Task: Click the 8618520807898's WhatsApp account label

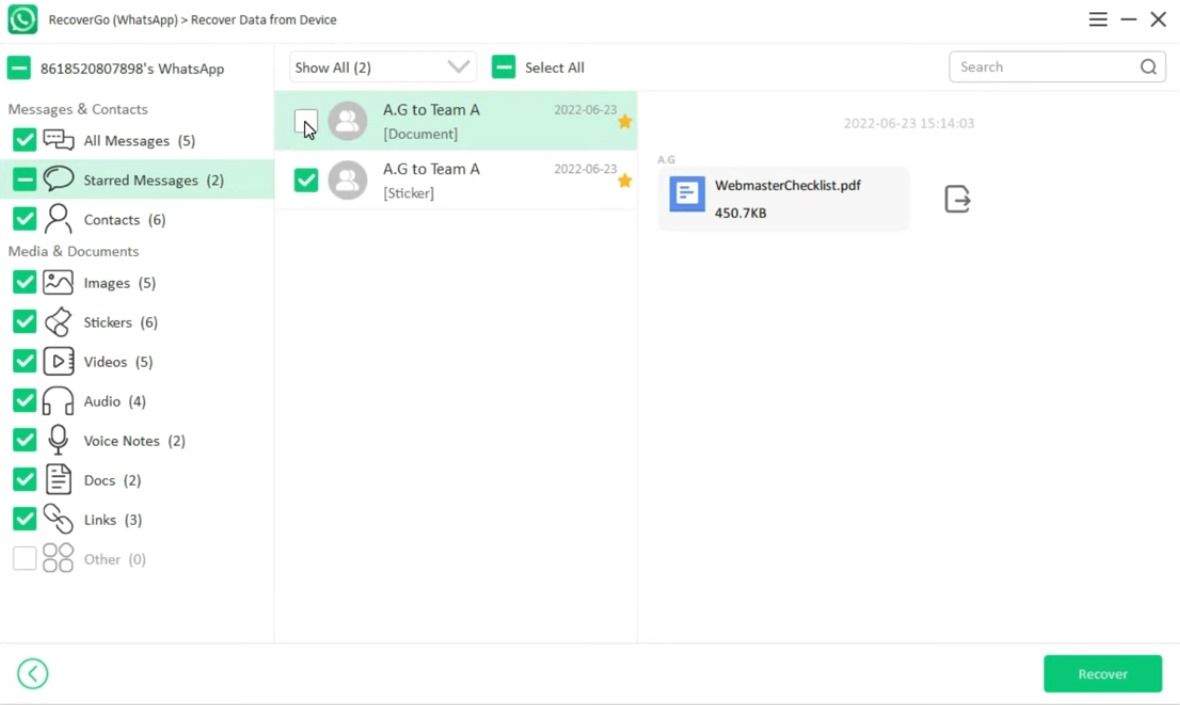Action: point(132,68)
